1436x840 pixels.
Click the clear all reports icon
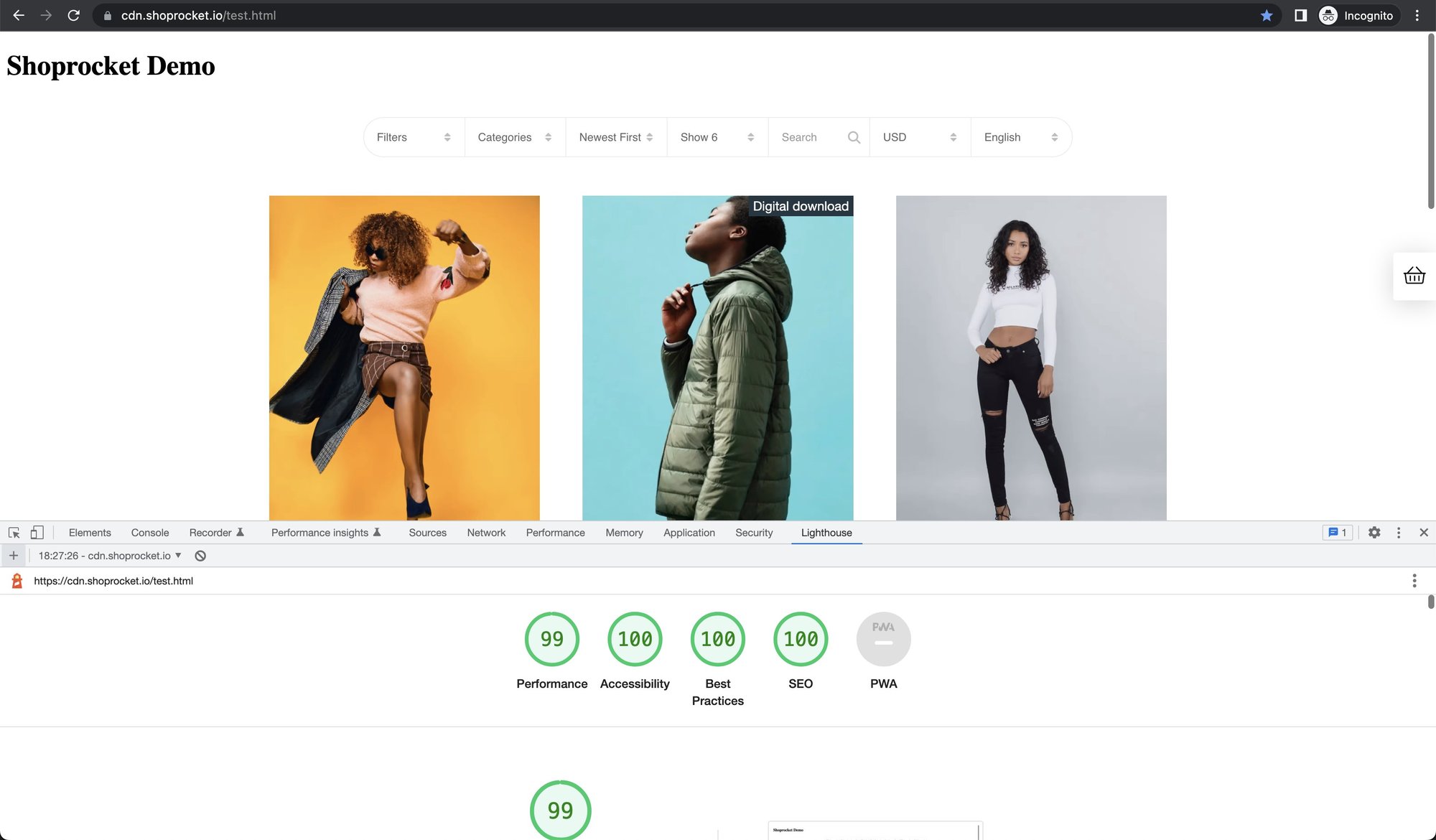(x=200, y=556)
